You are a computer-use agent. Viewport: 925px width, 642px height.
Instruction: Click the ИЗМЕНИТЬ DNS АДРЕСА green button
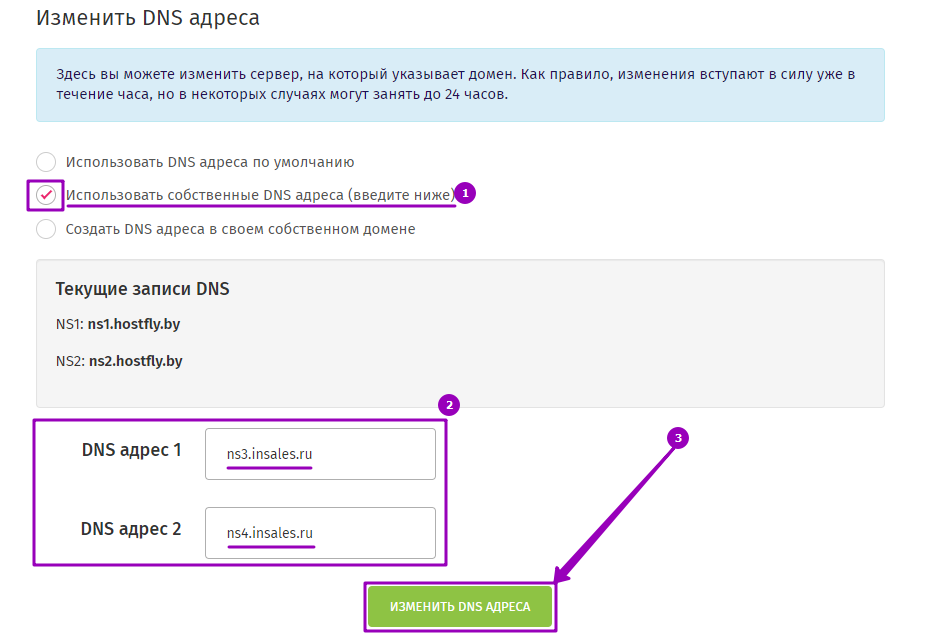point(460,607)
